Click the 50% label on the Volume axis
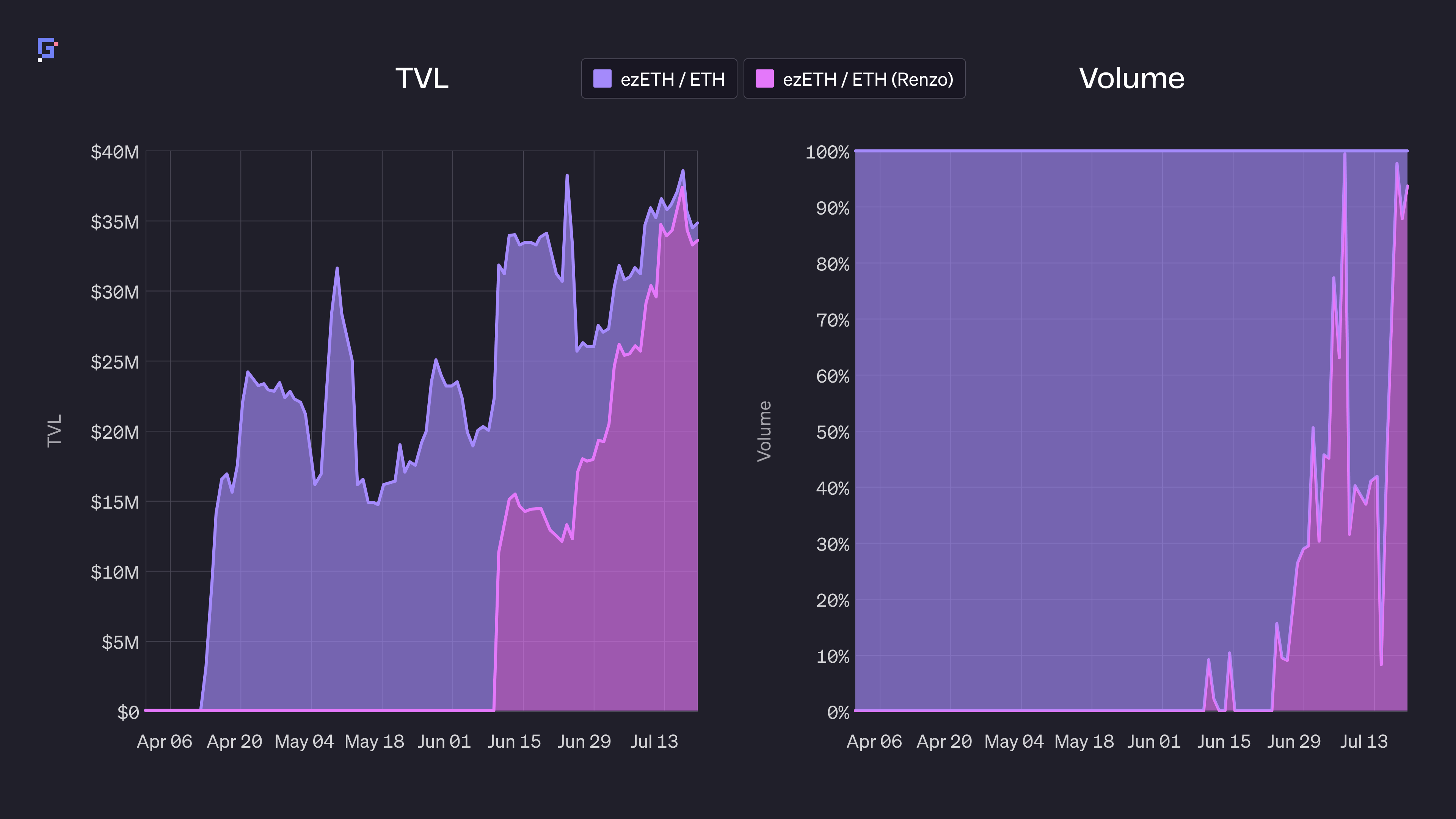This screenshot has height=819, width=1456. [x=833, y=432]
